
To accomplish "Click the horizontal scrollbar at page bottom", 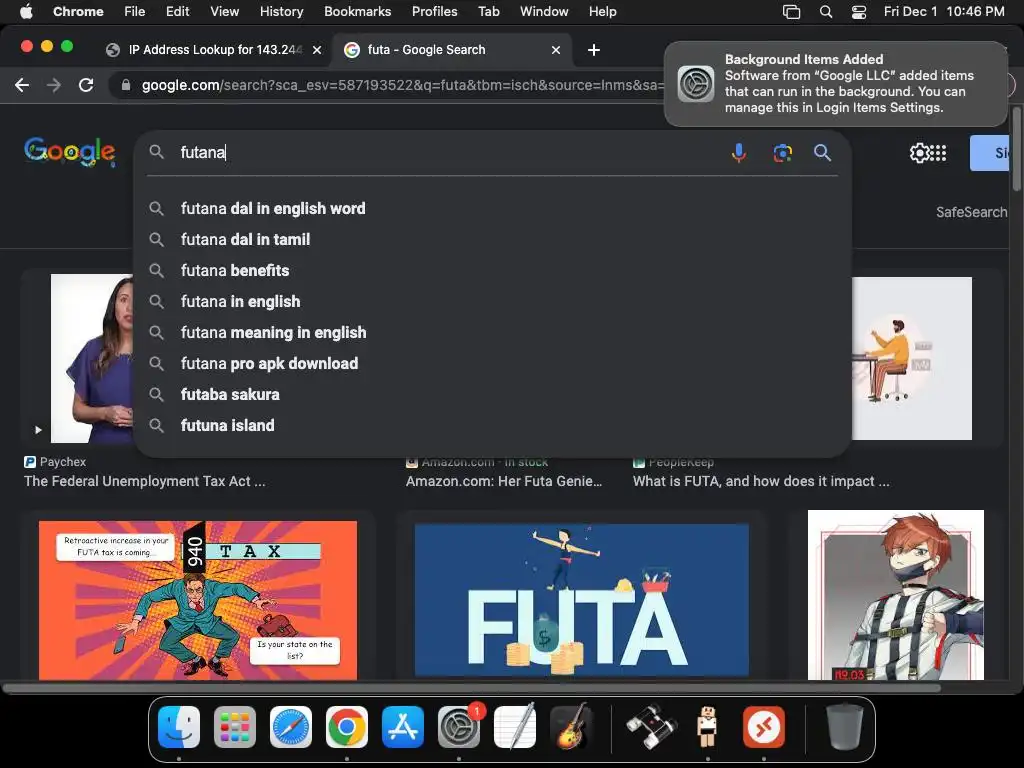I will tap(472, 688).
